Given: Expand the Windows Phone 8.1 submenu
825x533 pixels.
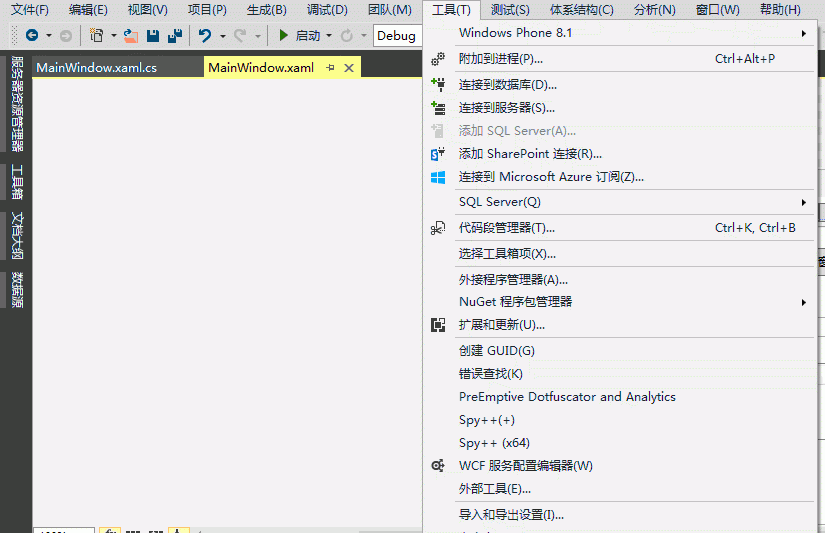Looking at the screenshot, I should click(803, 33).
